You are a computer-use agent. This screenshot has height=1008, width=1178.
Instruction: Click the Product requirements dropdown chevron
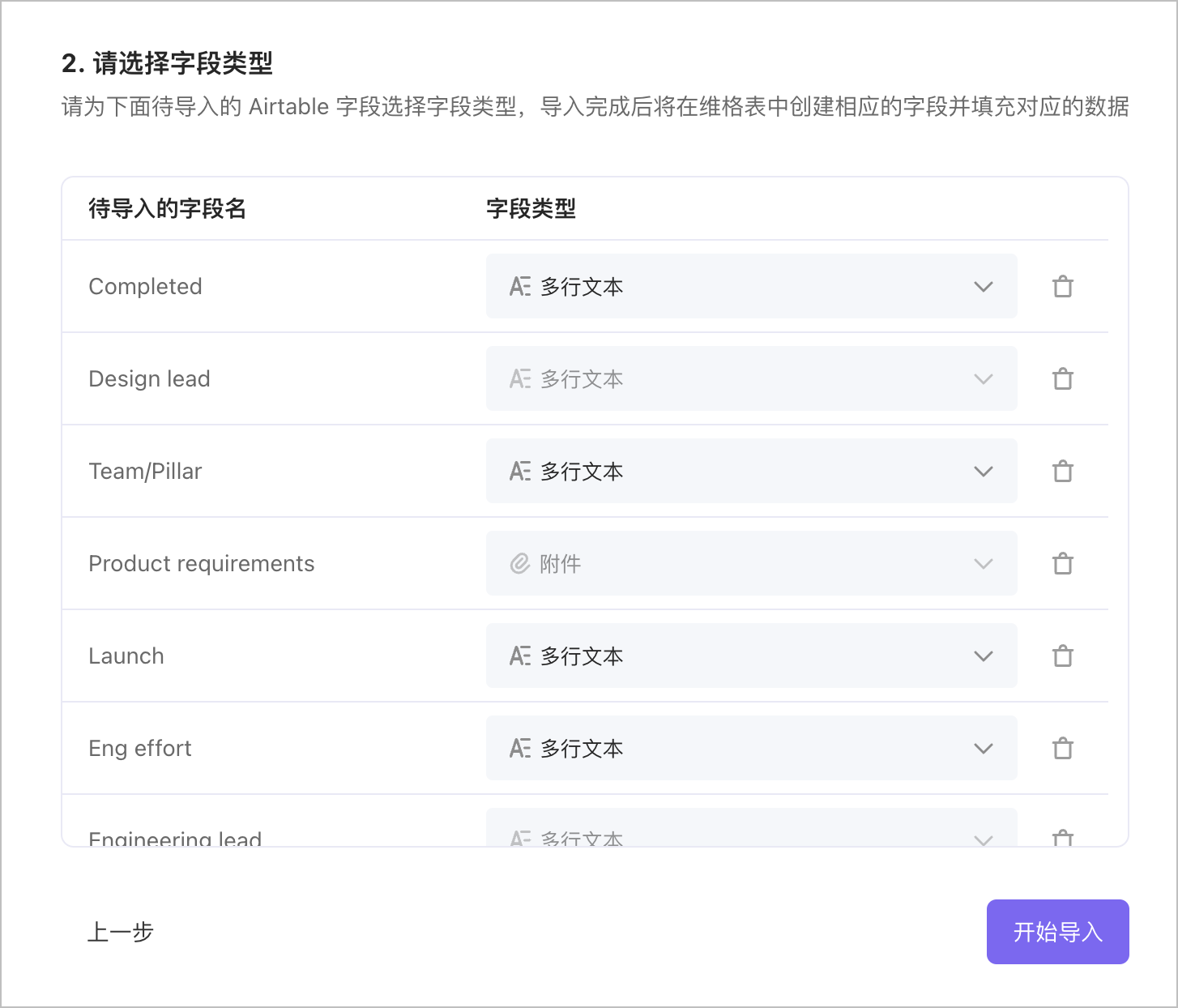coord(983,563)
